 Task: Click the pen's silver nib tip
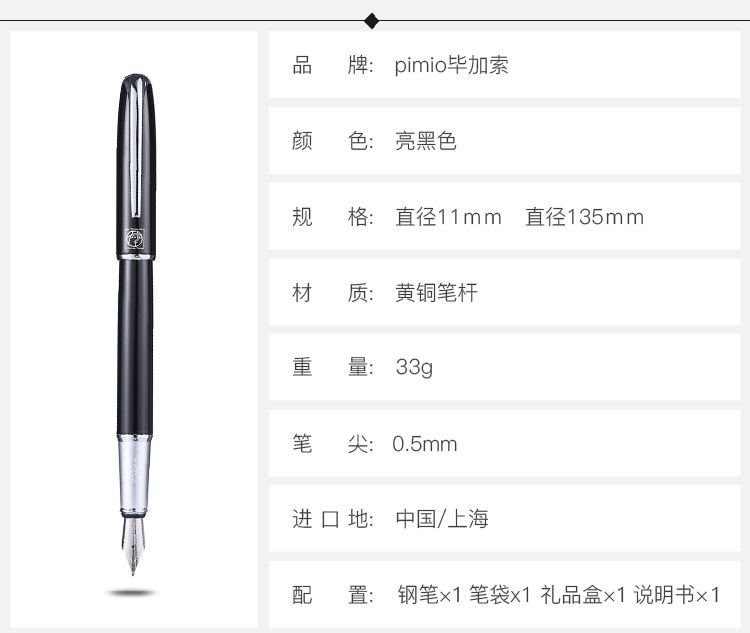(x=133, y=546)
